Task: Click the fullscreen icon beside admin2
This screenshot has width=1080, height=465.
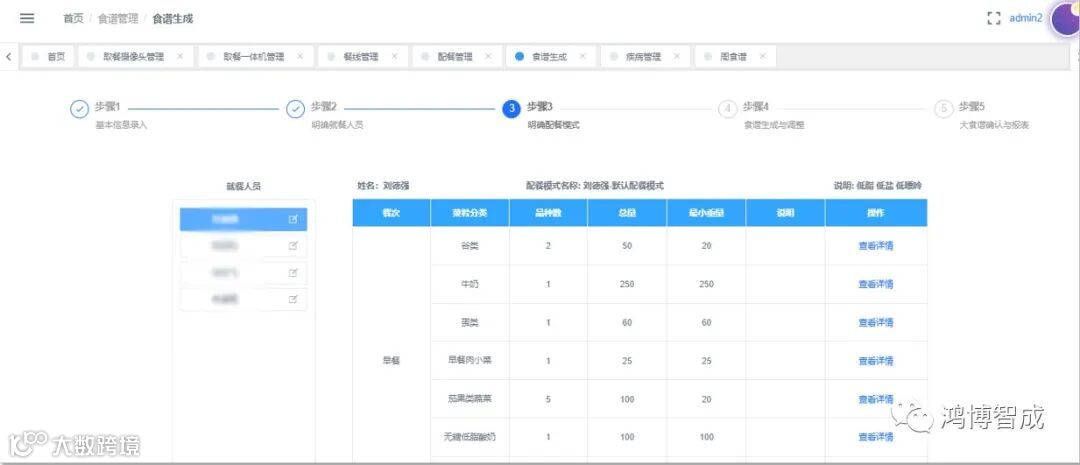Action: pyautogui.click(x=993, y=19)
